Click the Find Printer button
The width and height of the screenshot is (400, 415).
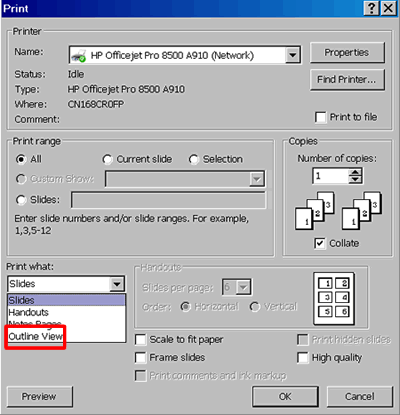tap(347, 80)
